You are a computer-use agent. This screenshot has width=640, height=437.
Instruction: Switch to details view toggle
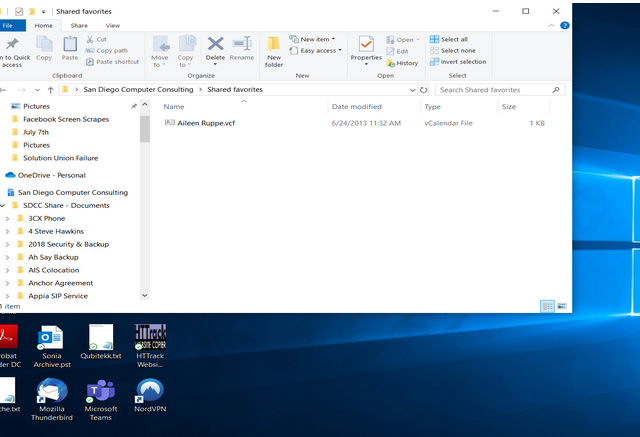tap(547, 306)
